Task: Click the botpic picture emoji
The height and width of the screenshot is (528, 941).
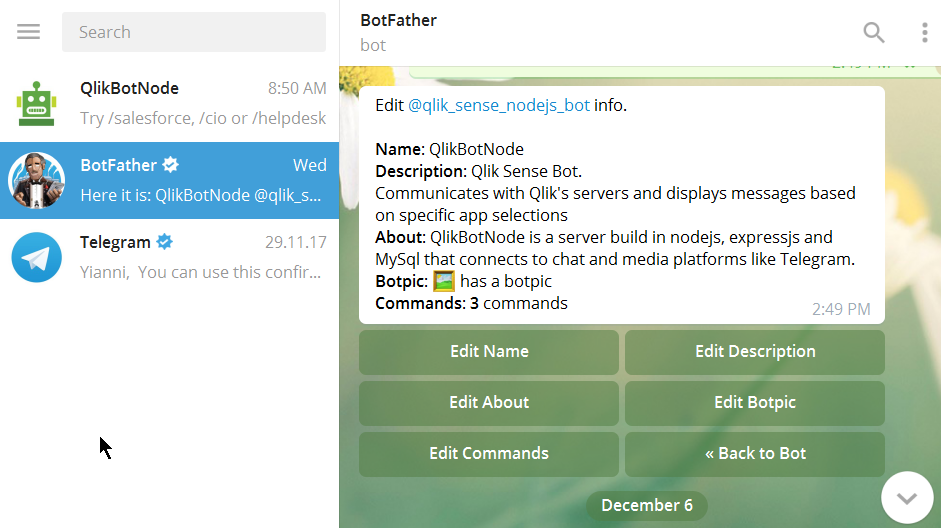Action: click(x=443, y=281)
